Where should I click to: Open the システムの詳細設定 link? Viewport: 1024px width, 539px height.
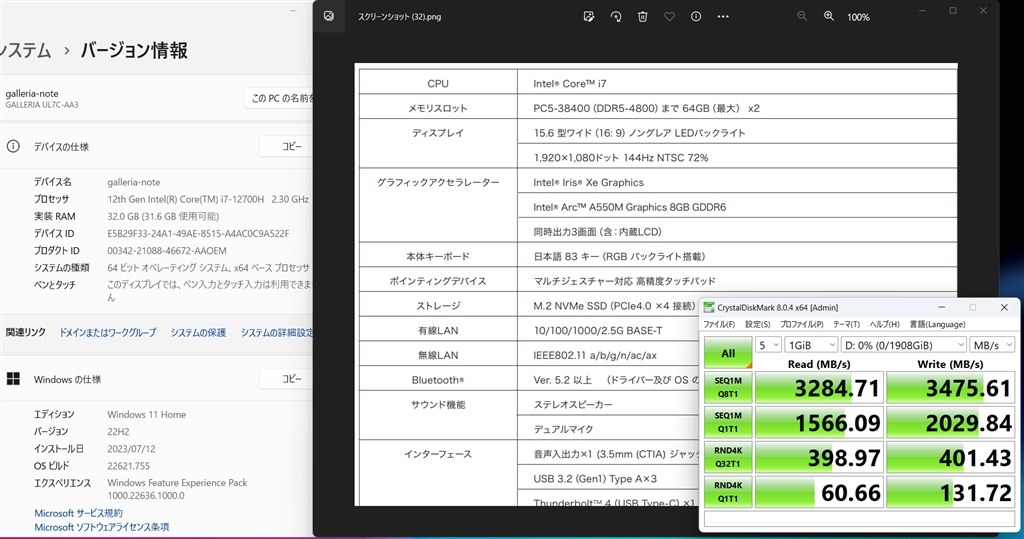click(277, 333)
